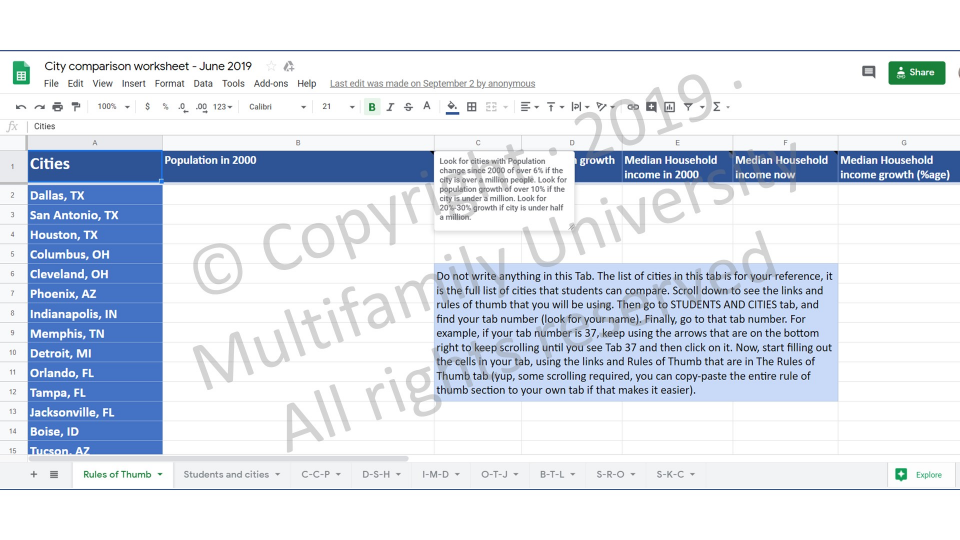The width and height of the screenshot is (960, 540).
Task: Increase decimal places icon
Action: click(x=201, y=107)
